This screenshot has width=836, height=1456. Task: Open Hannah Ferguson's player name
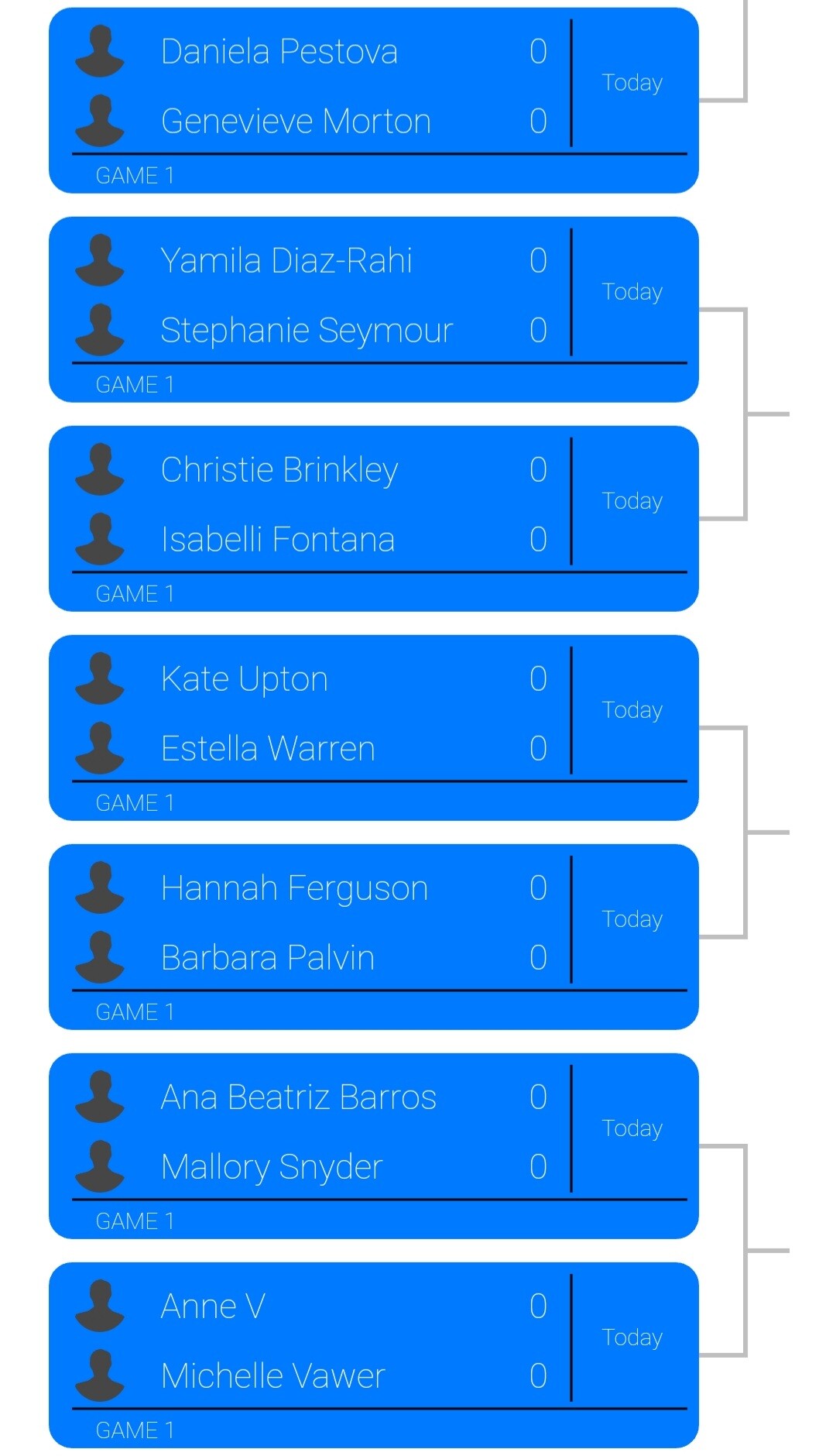(x=294, y=888)
